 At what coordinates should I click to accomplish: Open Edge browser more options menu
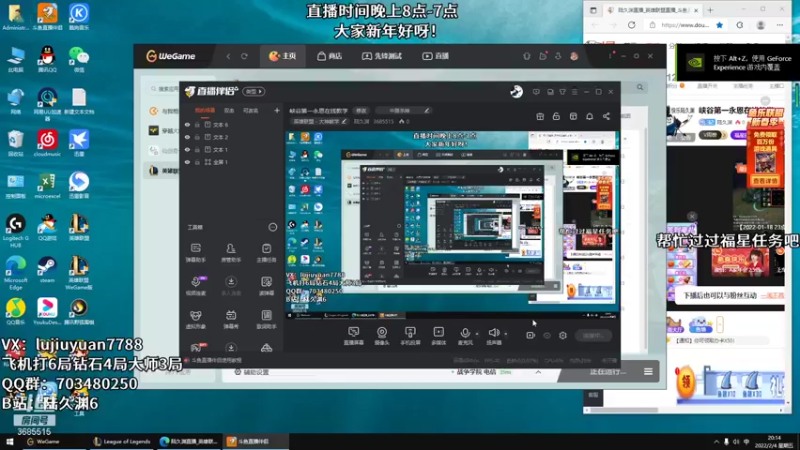tap(780, 25)
